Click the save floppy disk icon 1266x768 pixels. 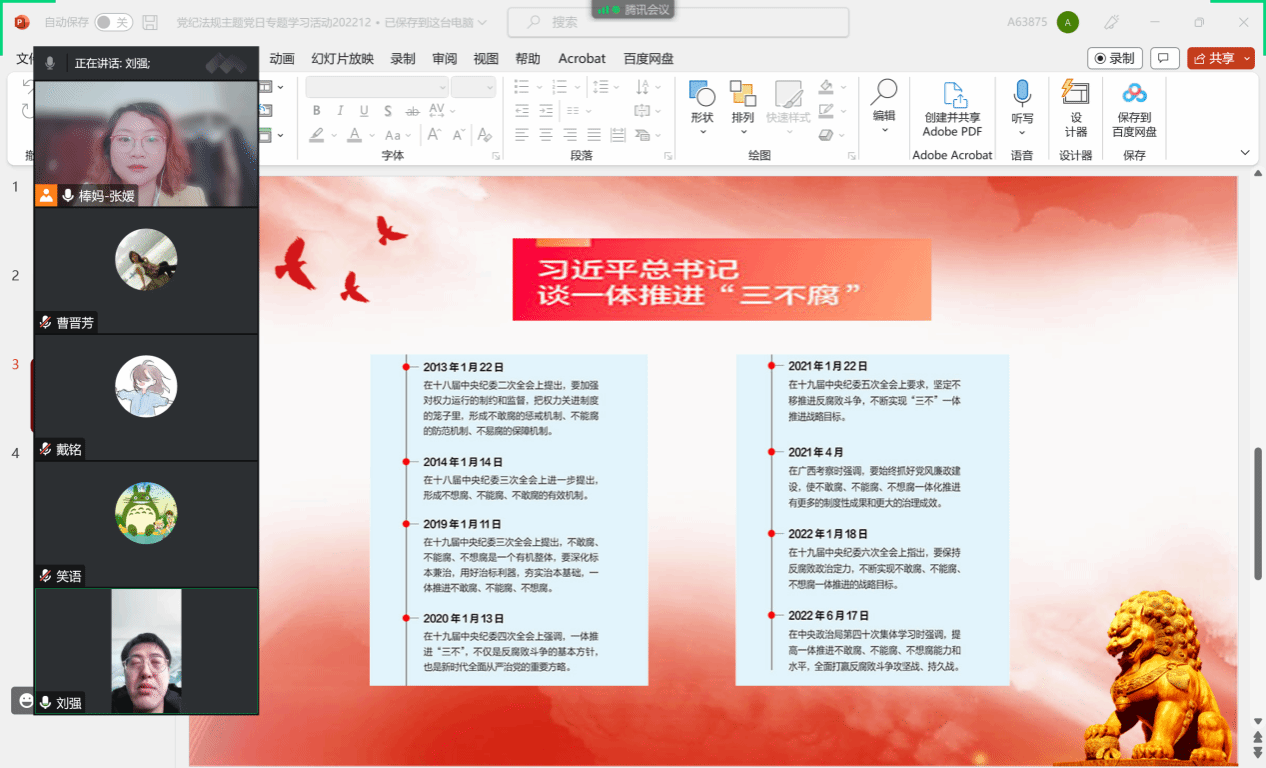point(150,22)
